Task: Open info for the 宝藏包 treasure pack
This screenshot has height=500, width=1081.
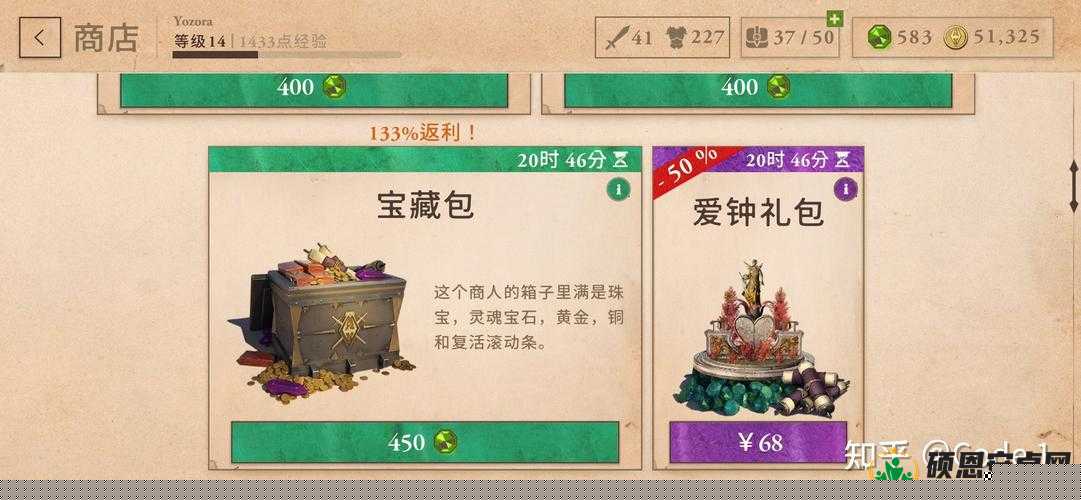Action: (618, 188)
